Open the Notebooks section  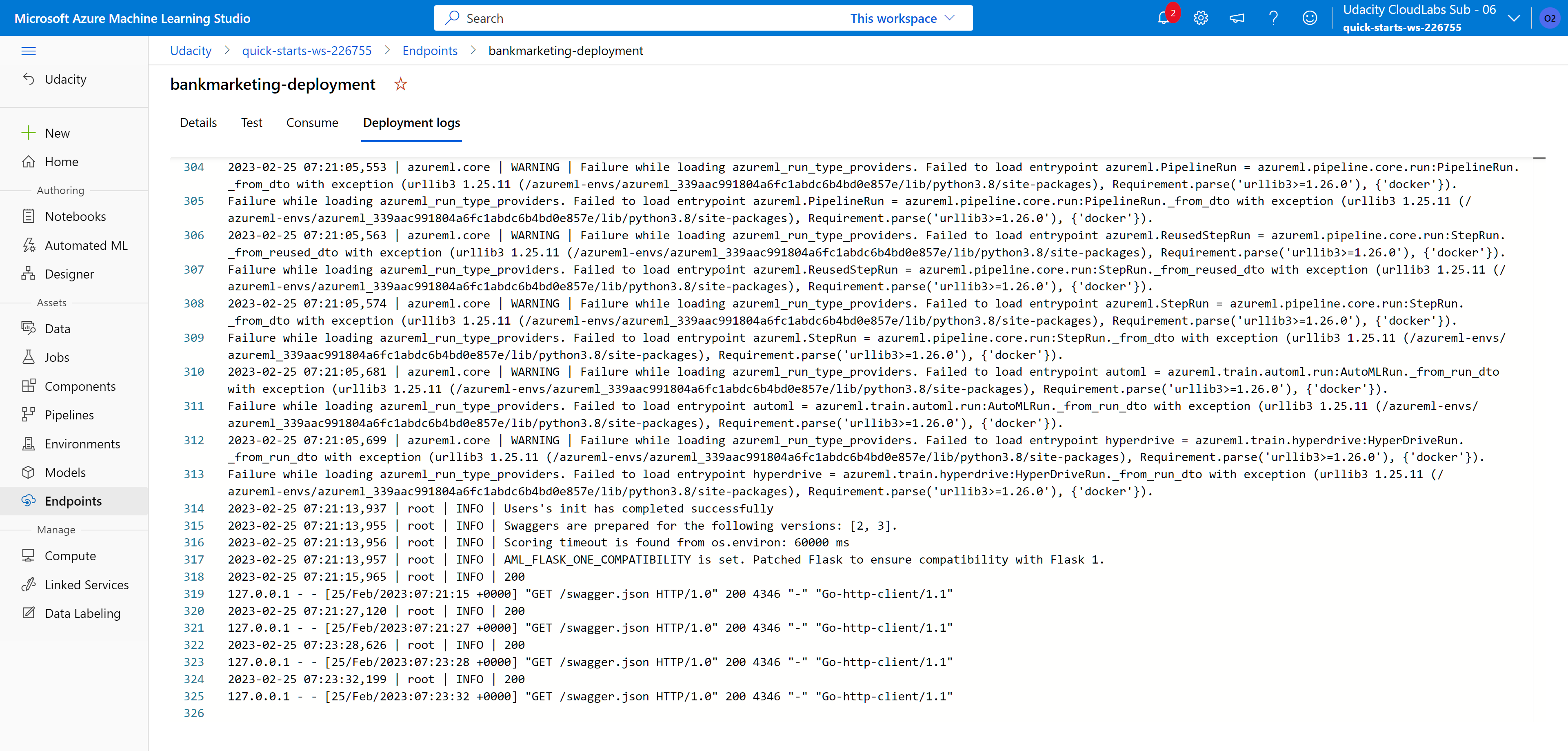(76, 216)
